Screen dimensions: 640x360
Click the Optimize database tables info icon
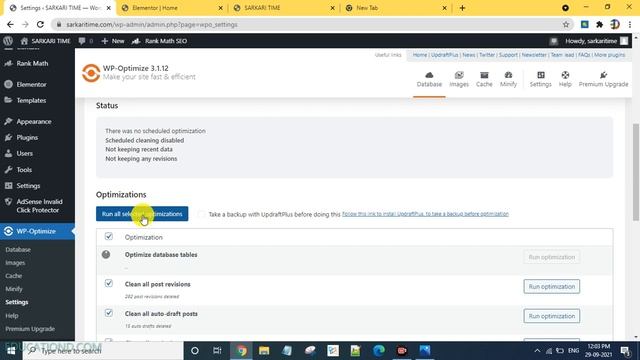click(106, 255)
